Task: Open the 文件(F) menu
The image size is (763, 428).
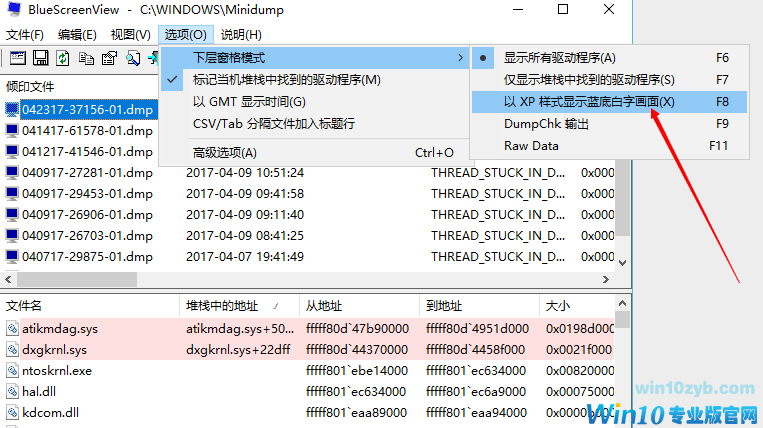Action: [x=25, y=35]
